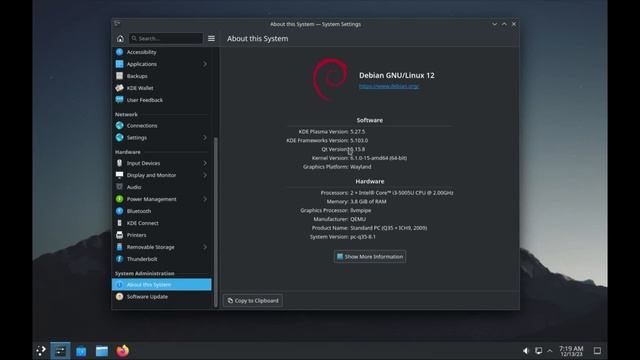The width and height of the screenshot is (640, 360).
Task: Open Removable Storage icon
Action: [x=119, y=247]
